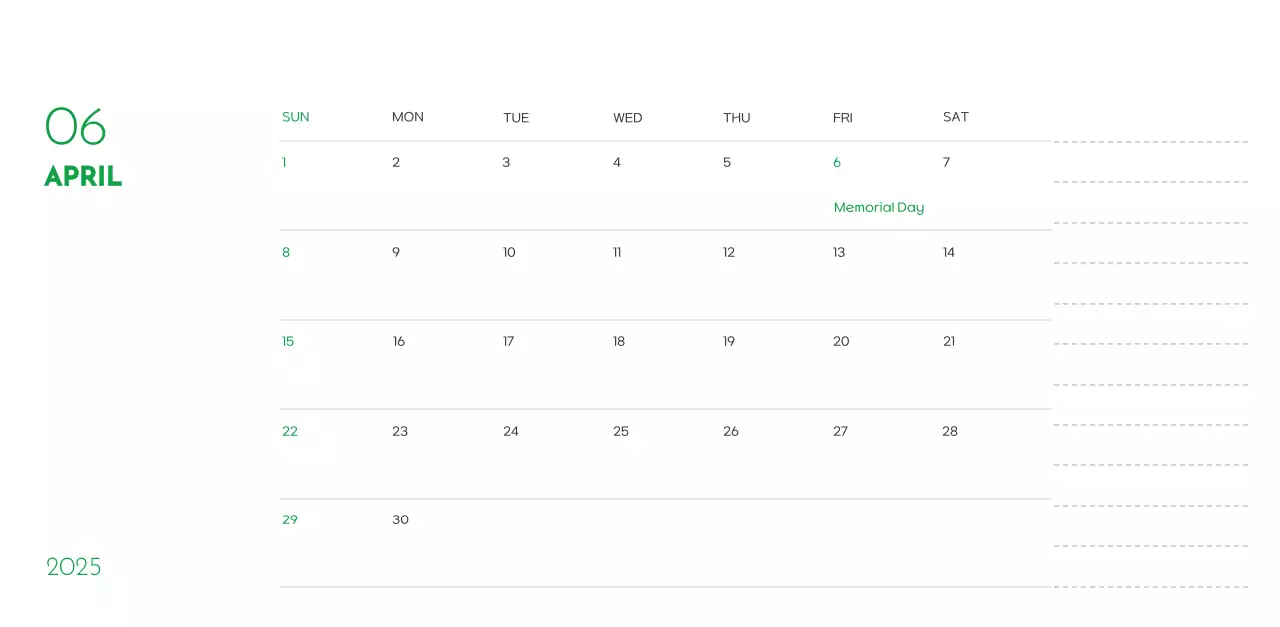Image resolution: width=1280 pixels, height=627 pixels.
Task: Click day 22 in Sunday column
Action: pos(290,431)
